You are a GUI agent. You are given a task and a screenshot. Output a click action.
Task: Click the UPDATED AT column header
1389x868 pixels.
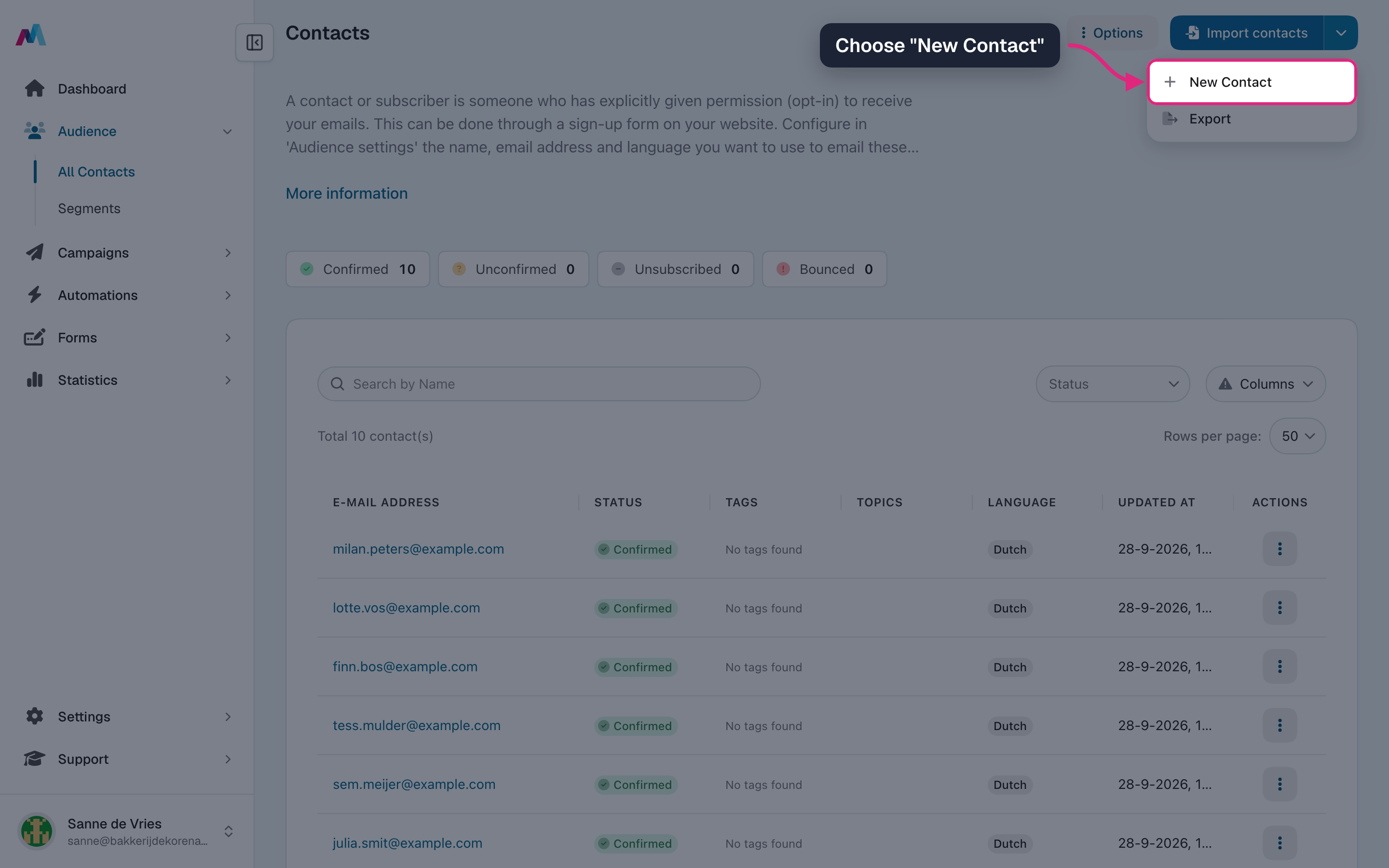click(x=1157, y=502)
